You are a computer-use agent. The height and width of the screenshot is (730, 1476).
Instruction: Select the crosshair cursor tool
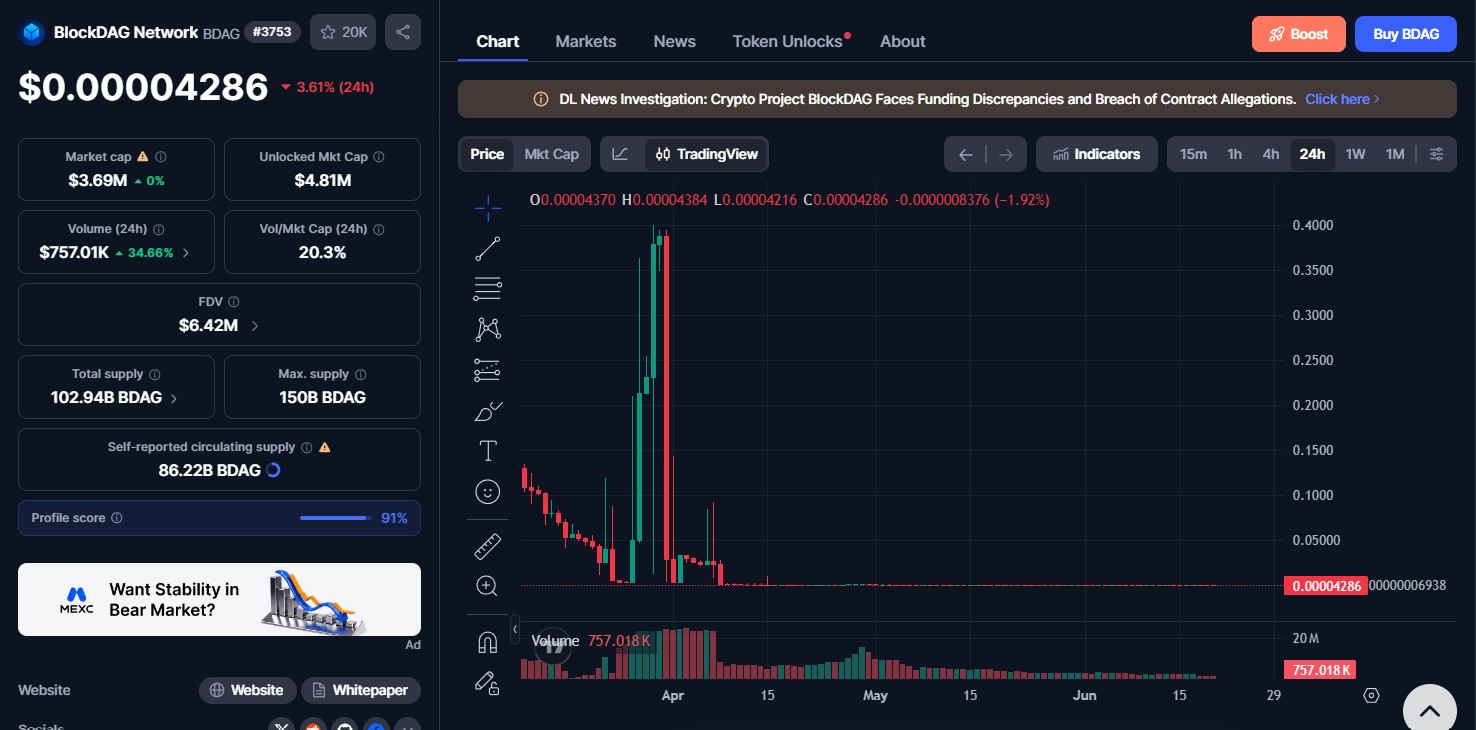(x=488, y=208)
